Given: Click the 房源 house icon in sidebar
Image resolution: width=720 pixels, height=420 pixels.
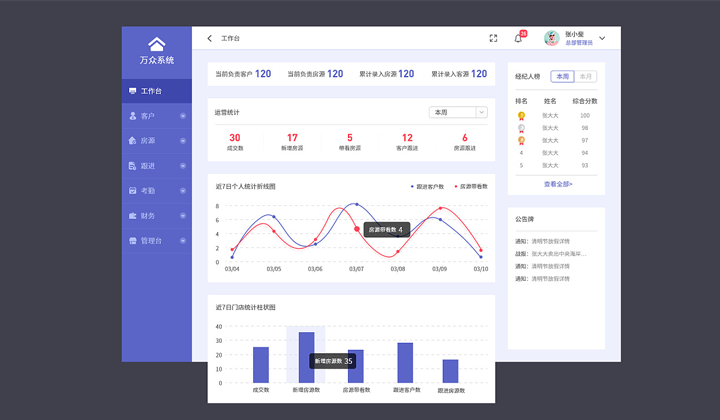Looking at the screenshot, I should coord(132,140).
